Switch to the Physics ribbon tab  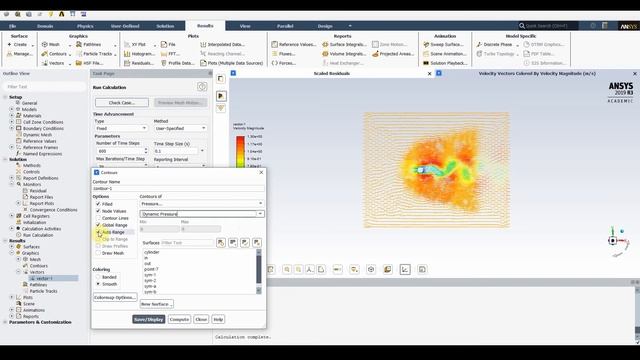coord(85,26)
